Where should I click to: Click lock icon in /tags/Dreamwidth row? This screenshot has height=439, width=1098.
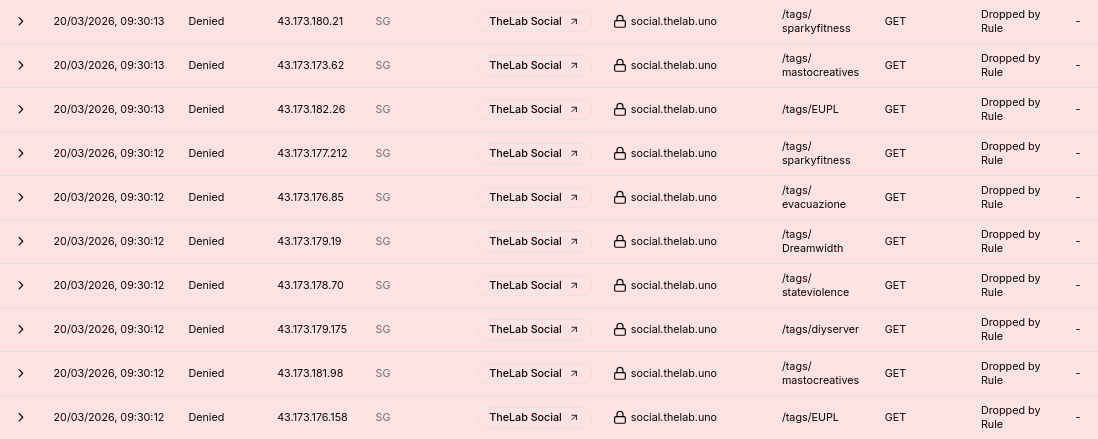point(620,242)
